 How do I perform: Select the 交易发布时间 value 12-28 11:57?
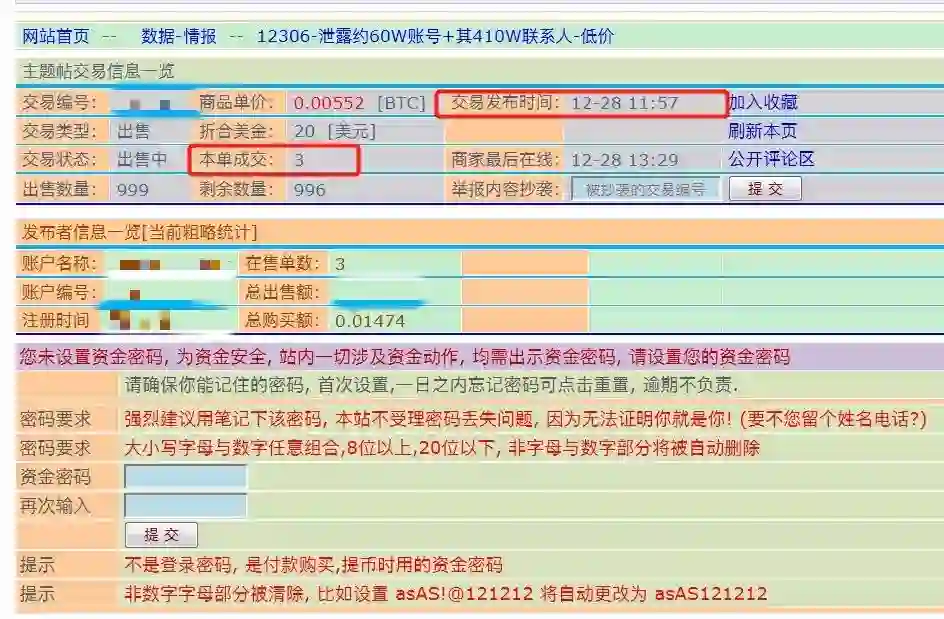624,104
